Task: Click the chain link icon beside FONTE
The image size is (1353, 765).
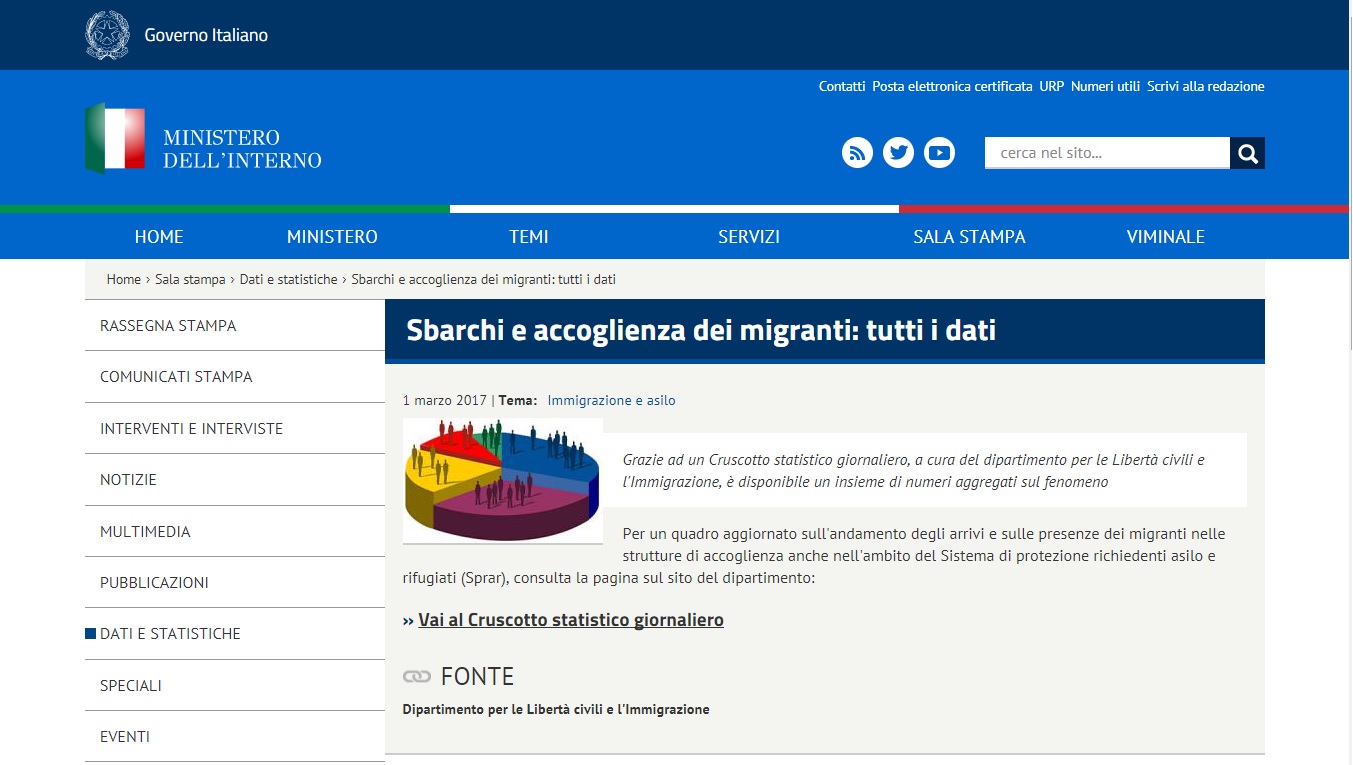Action: click(416, 677)
